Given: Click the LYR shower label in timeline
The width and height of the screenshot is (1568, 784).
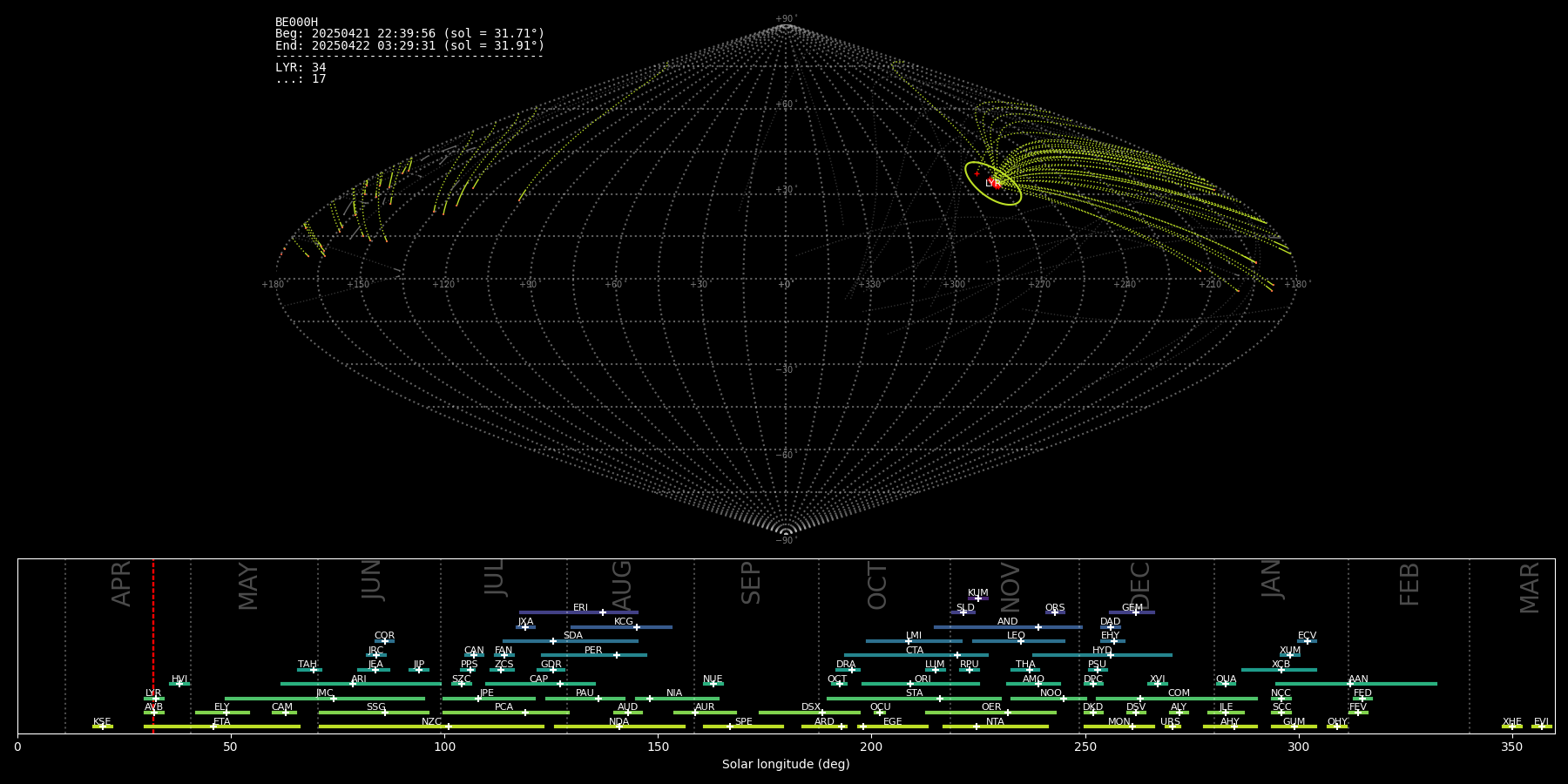Looking at the screenshot, I should [153, 693].
